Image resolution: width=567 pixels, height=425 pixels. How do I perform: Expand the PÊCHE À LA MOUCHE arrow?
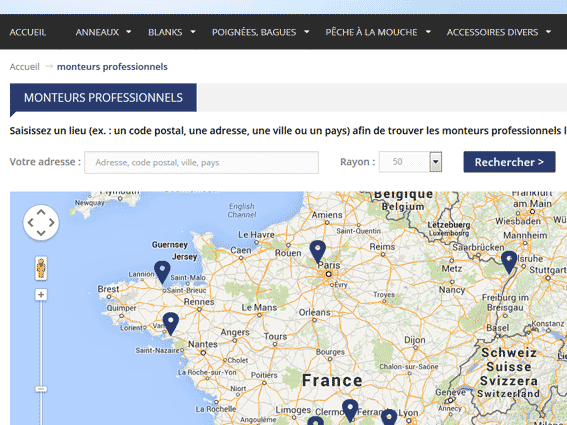coord(428,32)
